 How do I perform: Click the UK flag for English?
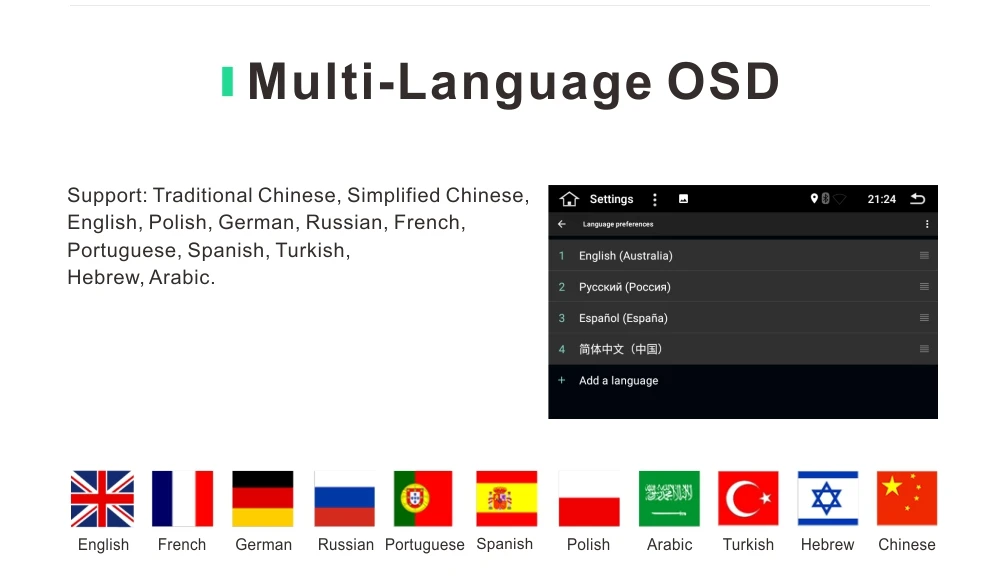pos(103,499)
